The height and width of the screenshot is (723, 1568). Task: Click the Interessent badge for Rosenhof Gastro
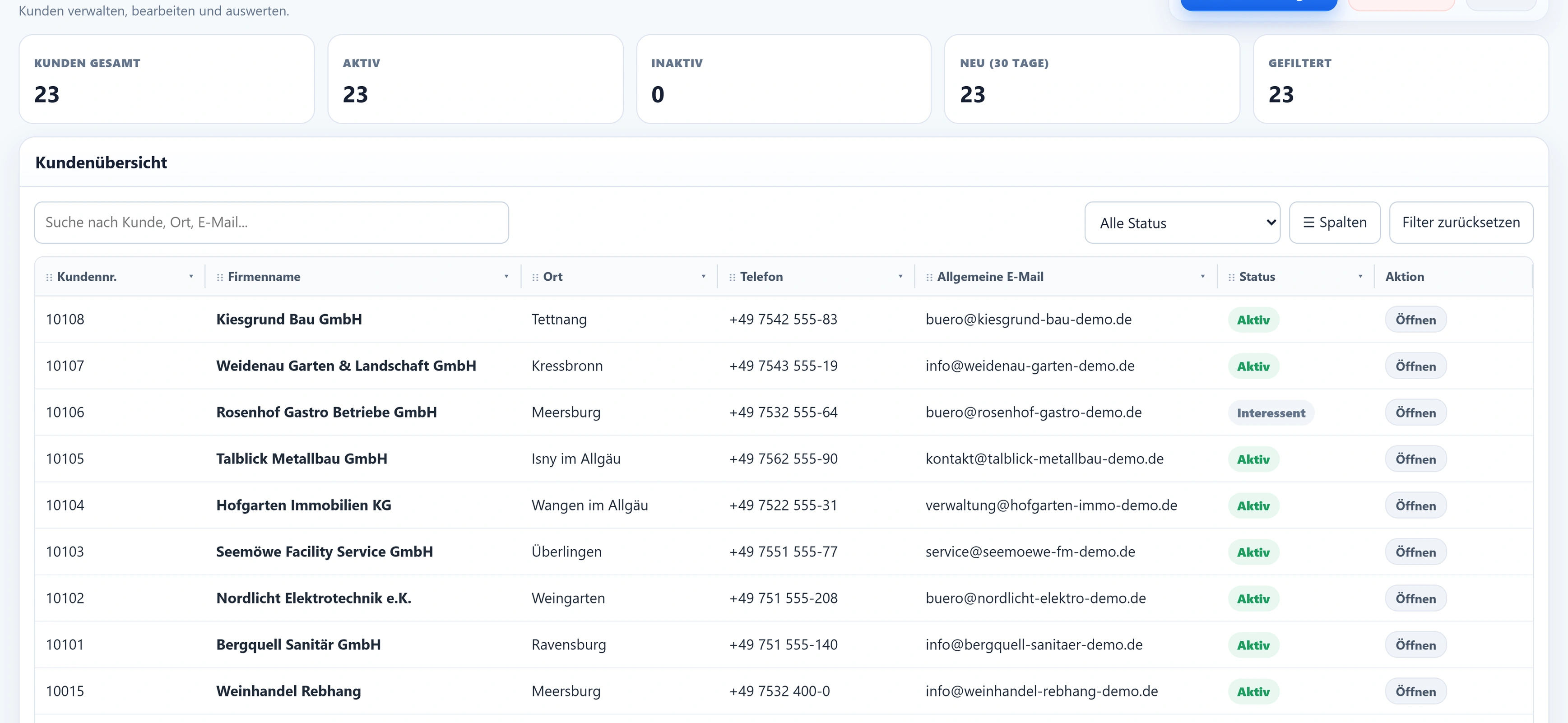click(1271, 412)
